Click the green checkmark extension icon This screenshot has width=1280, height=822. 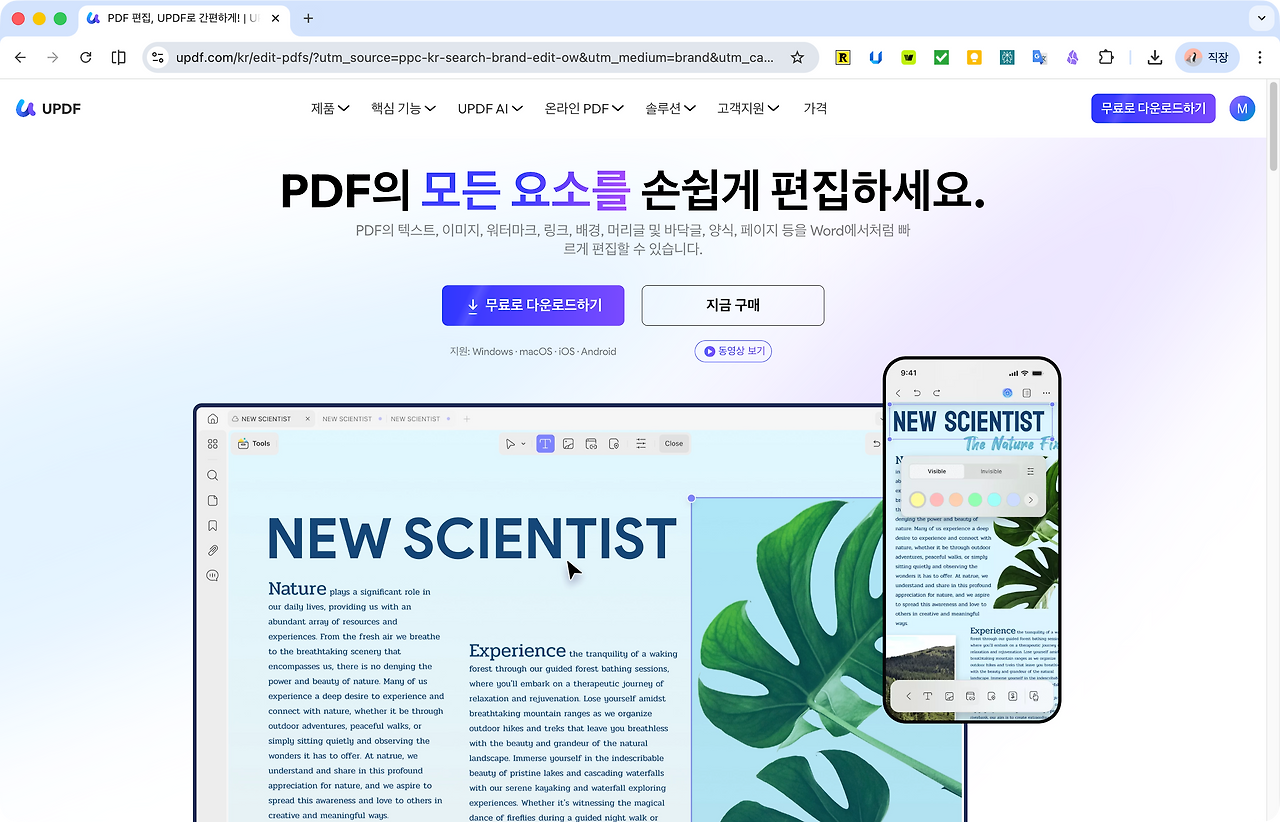click(941, 58)
